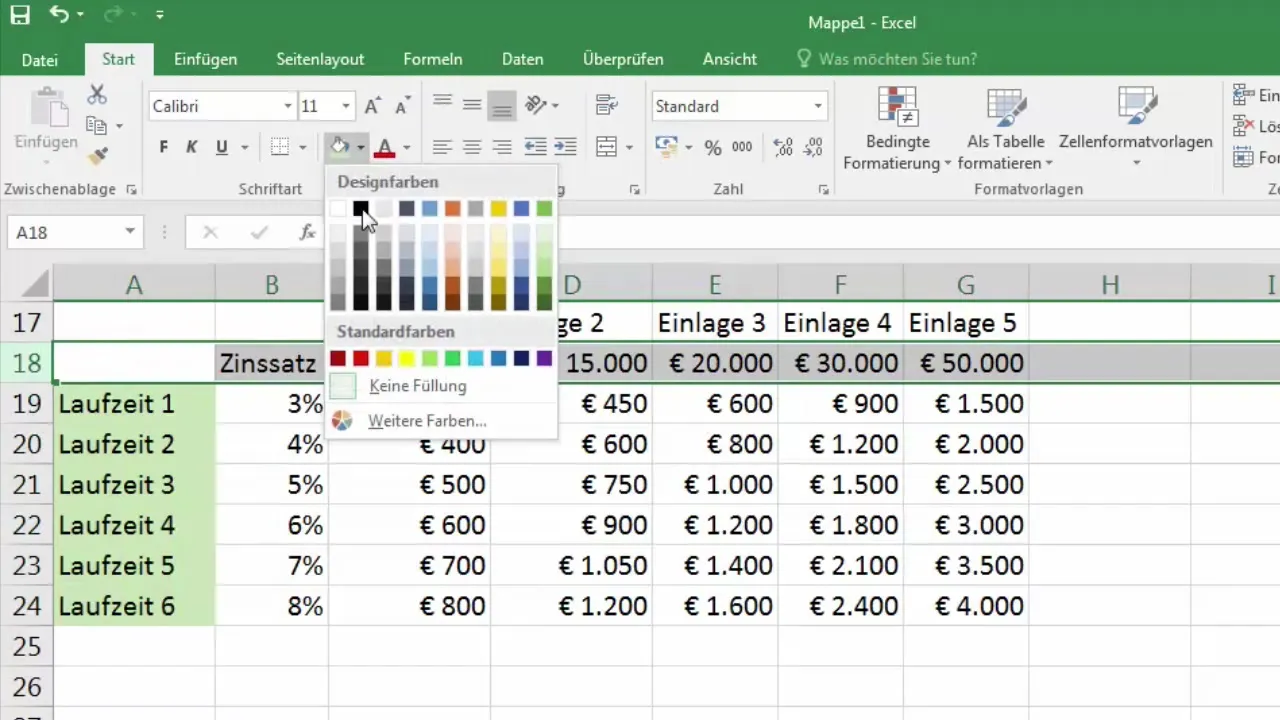Cut selection with the scissors icon
This screenshot has width=1280, height=720.
click(97, 95)
